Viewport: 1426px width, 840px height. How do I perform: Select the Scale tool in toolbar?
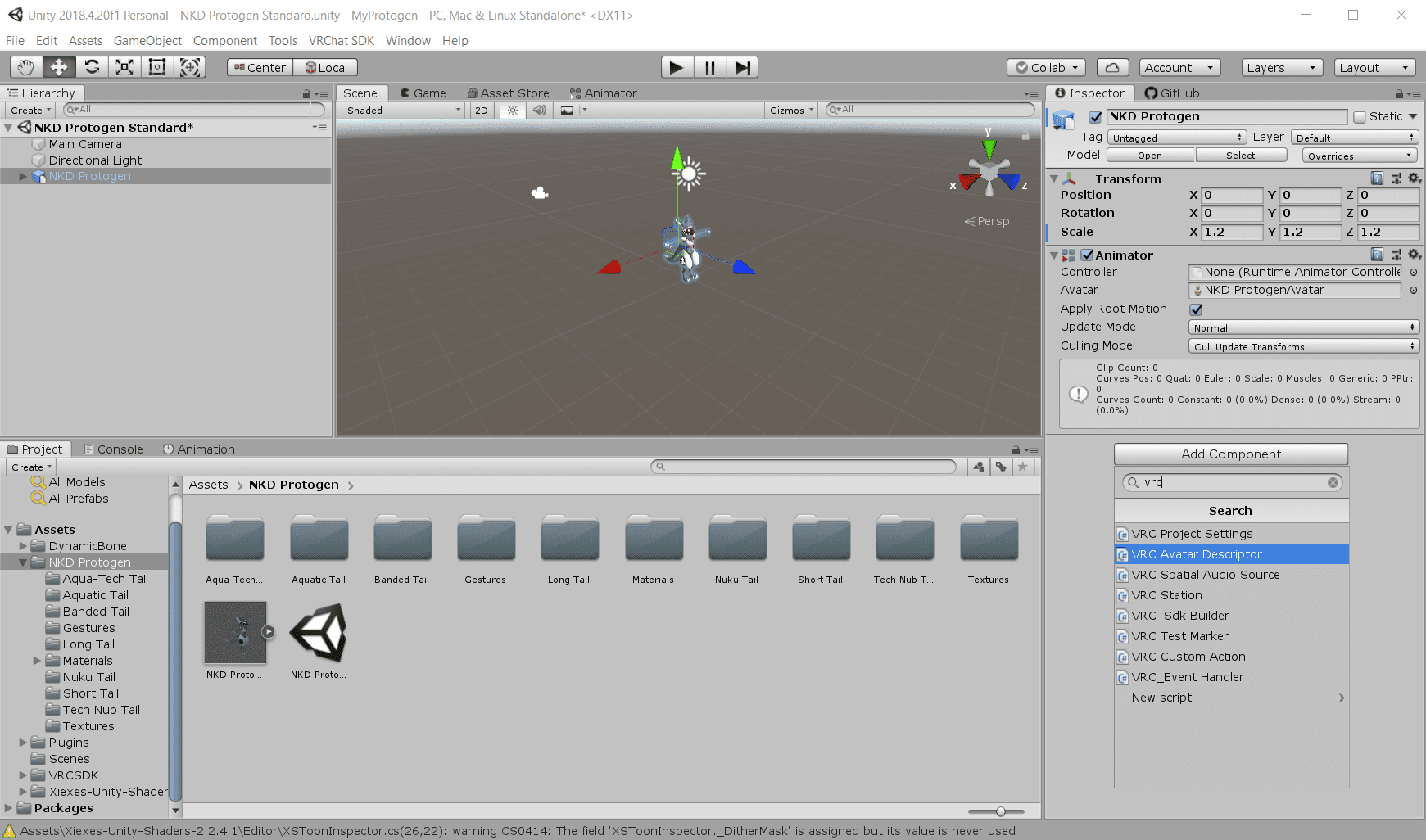point(124,67)
